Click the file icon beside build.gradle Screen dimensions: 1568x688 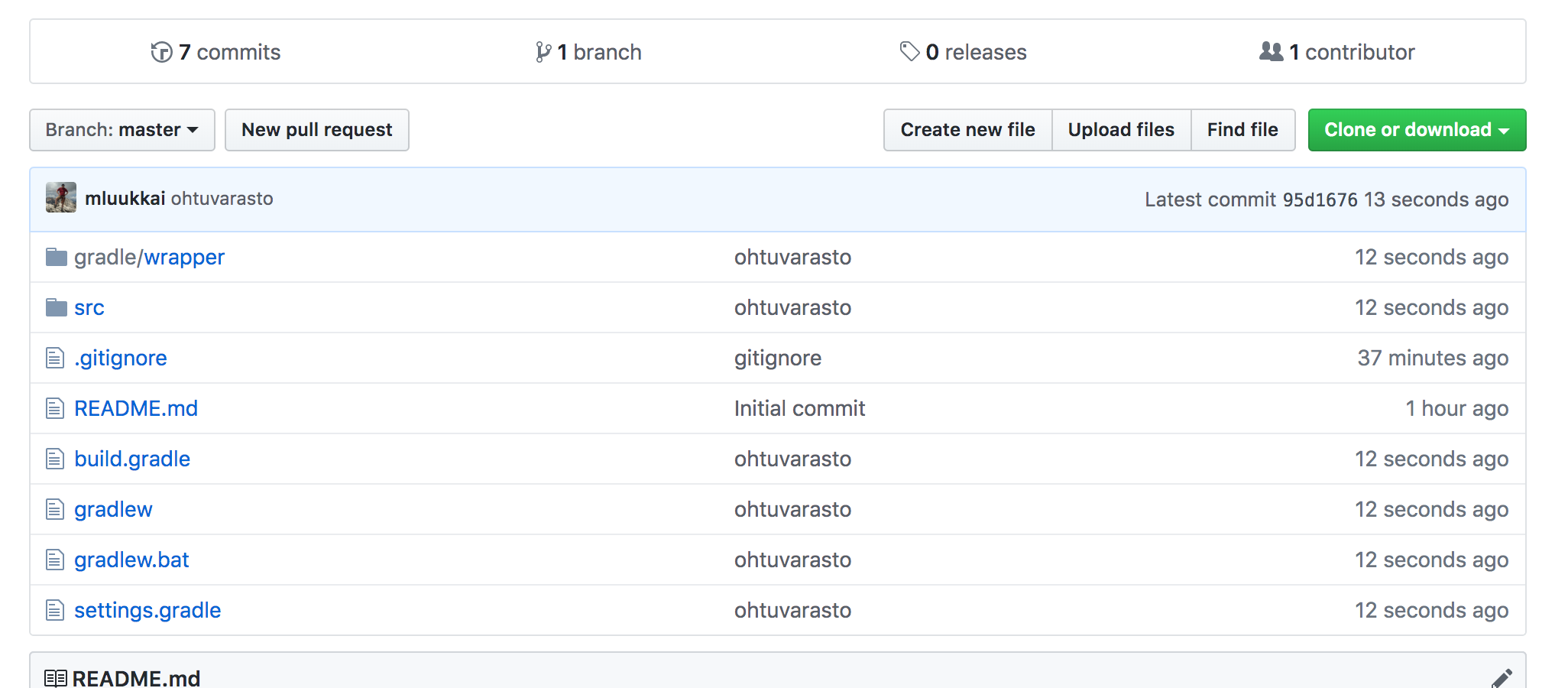pyautogui.click(x=55, y=459)
